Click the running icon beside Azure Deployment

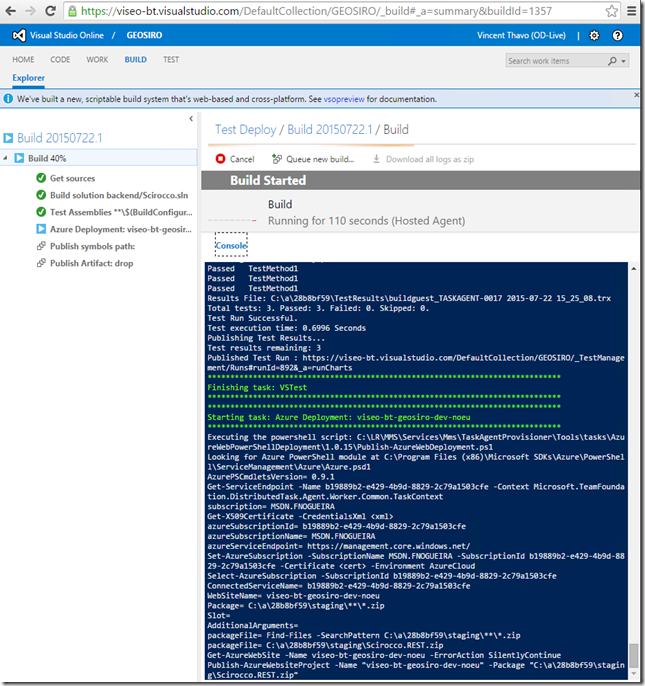click(41, 229)
